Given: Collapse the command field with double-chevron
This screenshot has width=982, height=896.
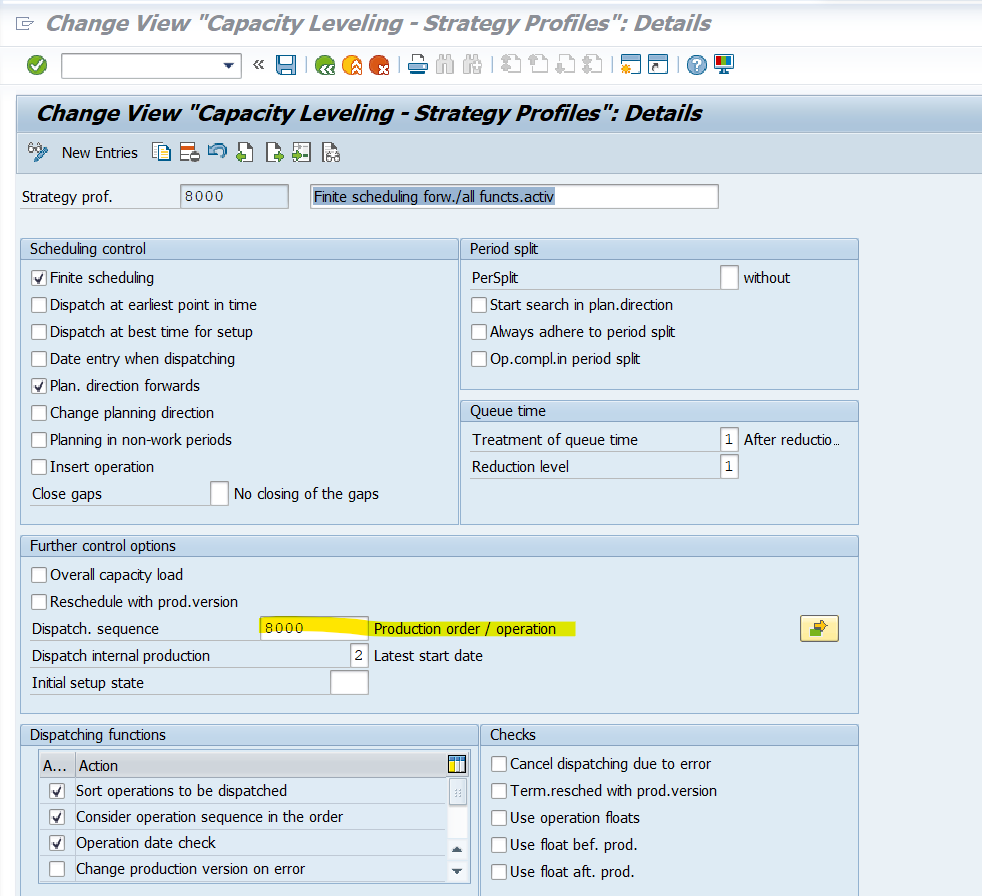Looking at the screenshot, I should pyautogui.click(x=259, y=64).
